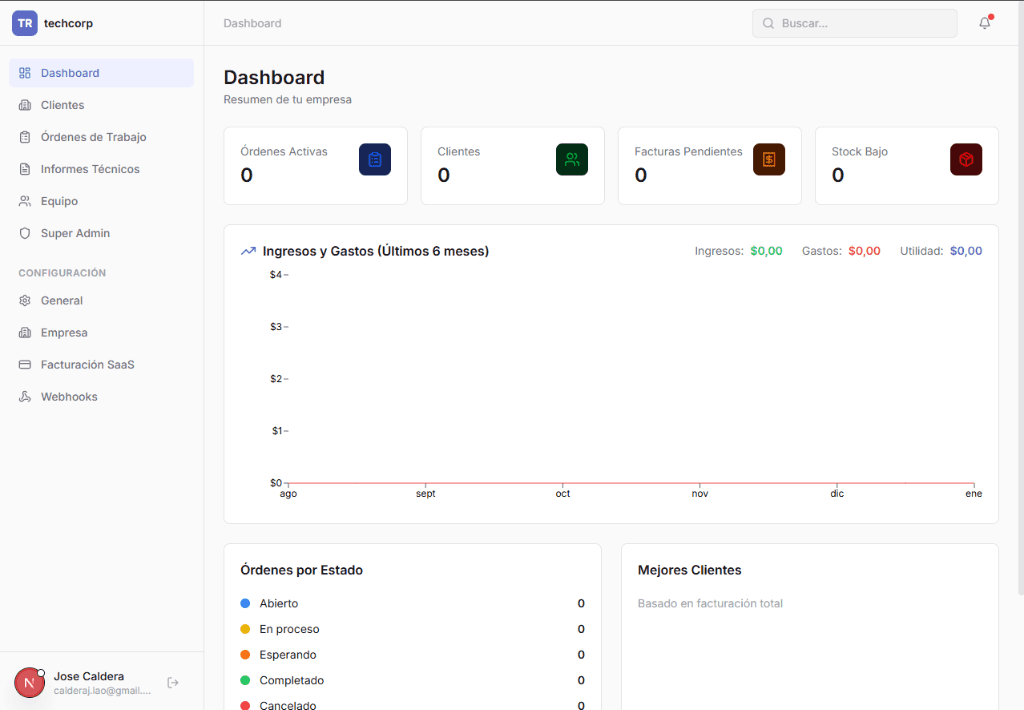Open notifications via the bell icon
The width and height of the screenshot is (1024, 710).
click(x=983, y=22)
